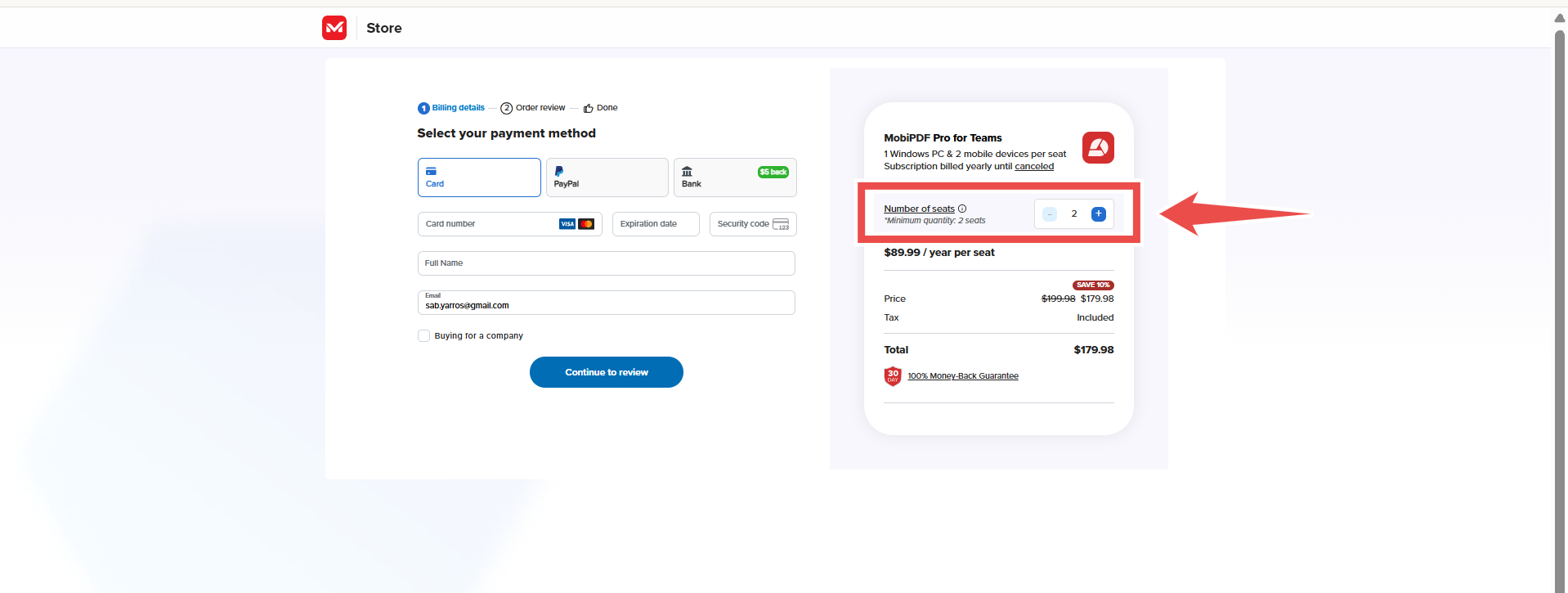Focus the Security code field
This screenshot has height=593, width=1568.
(x=753, y=224)
